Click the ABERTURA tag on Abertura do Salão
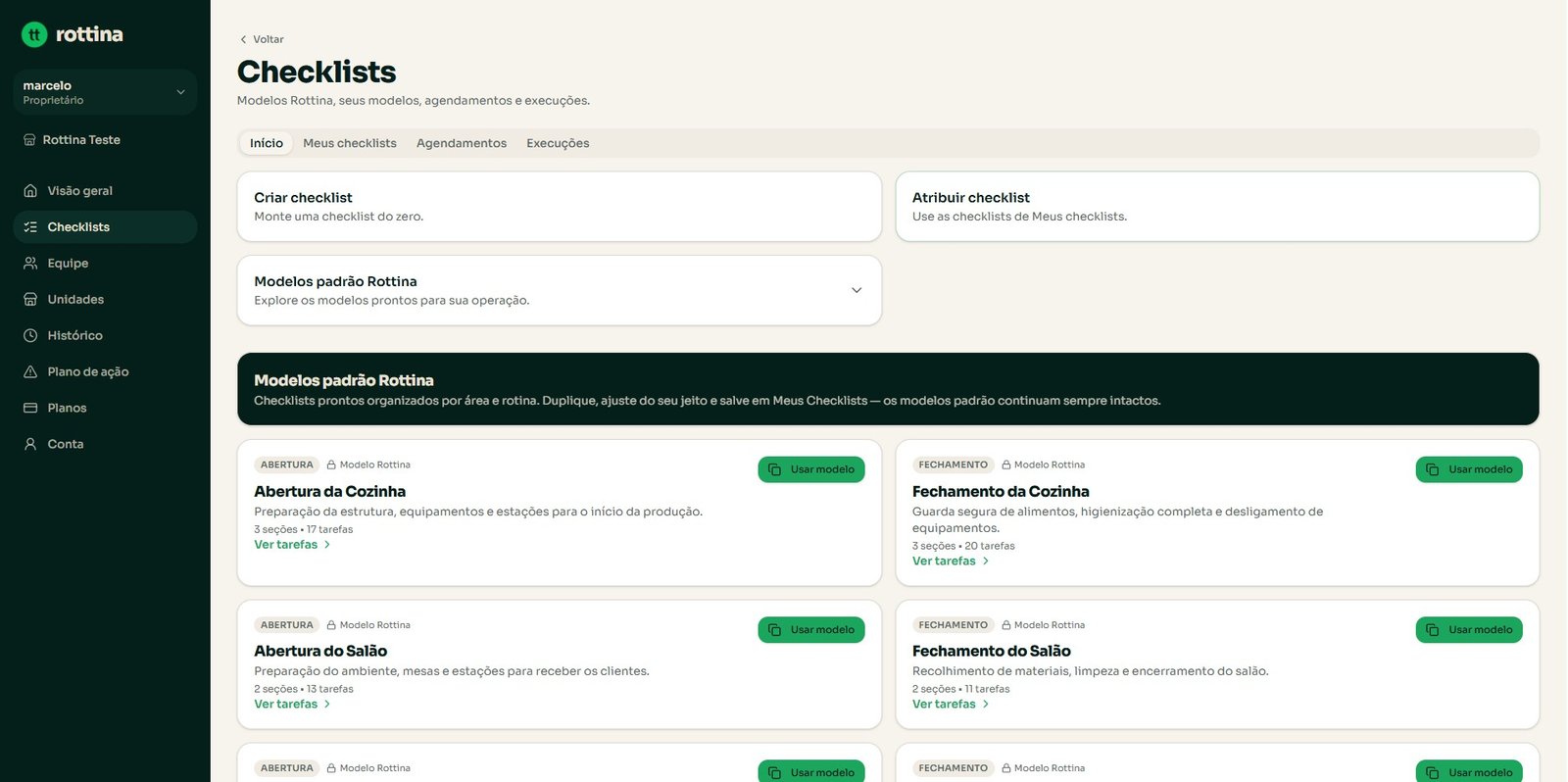 click(287, 625)
